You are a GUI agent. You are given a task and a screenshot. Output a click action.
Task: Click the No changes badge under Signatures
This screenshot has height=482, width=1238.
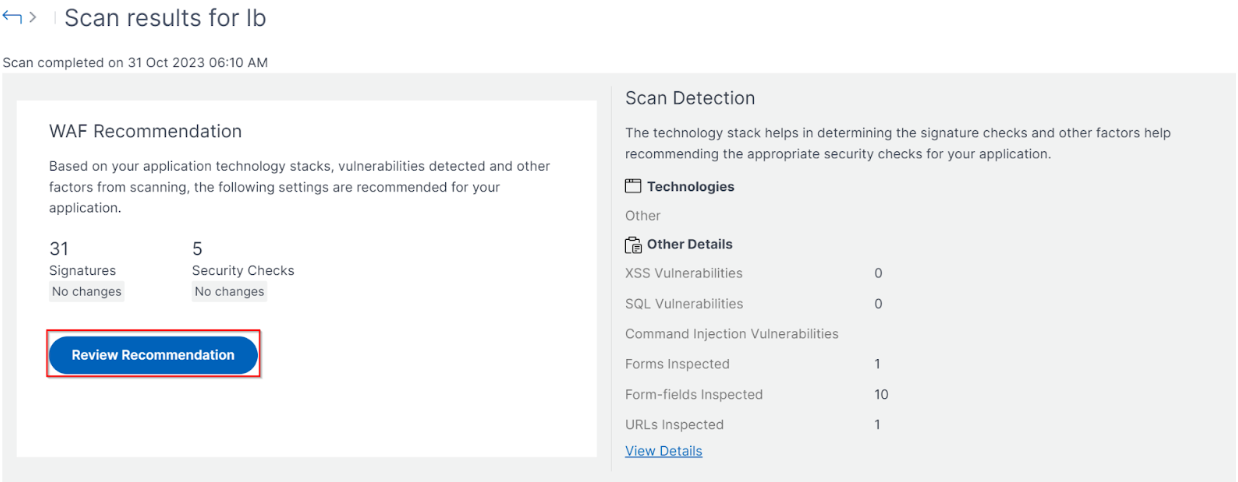pos(86,292)
